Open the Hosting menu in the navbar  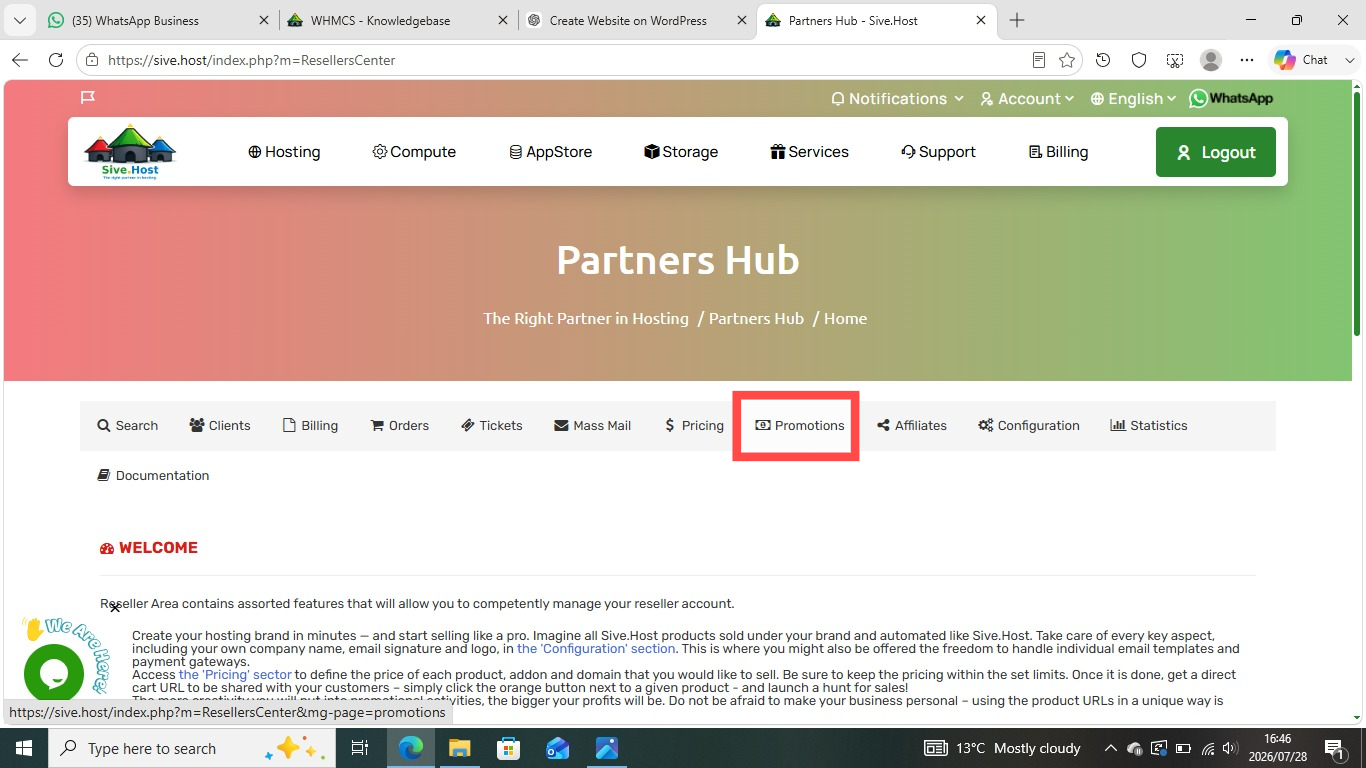(284, 152)
